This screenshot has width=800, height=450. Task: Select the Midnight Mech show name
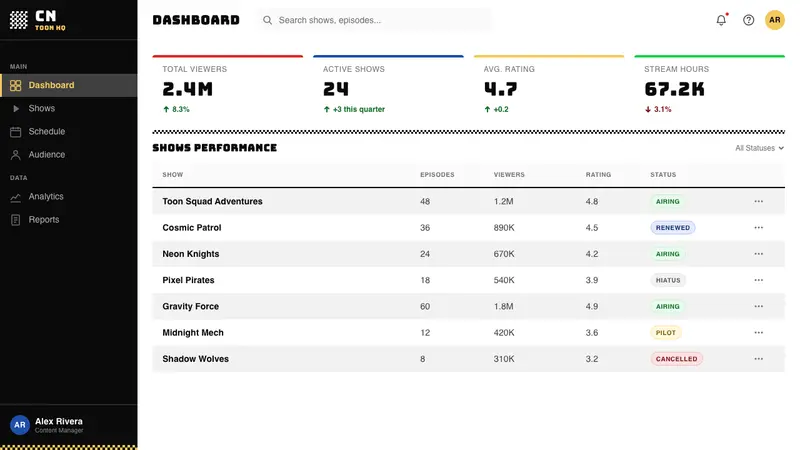[x=193, y=333]
